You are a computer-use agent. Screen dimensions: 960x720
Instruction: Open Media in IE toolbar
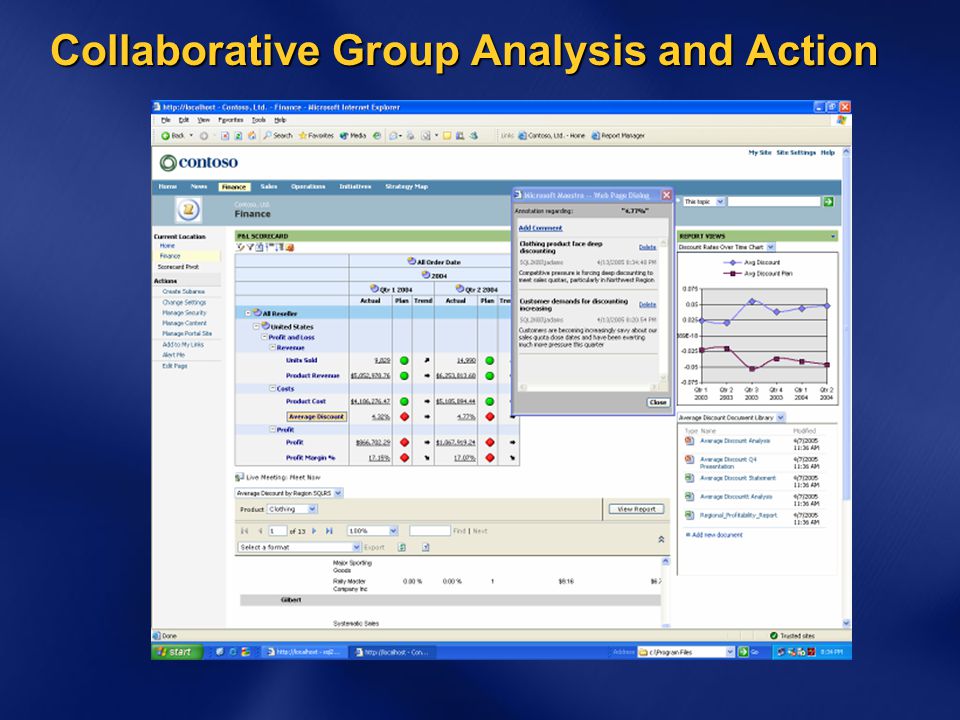pos(353,136)
